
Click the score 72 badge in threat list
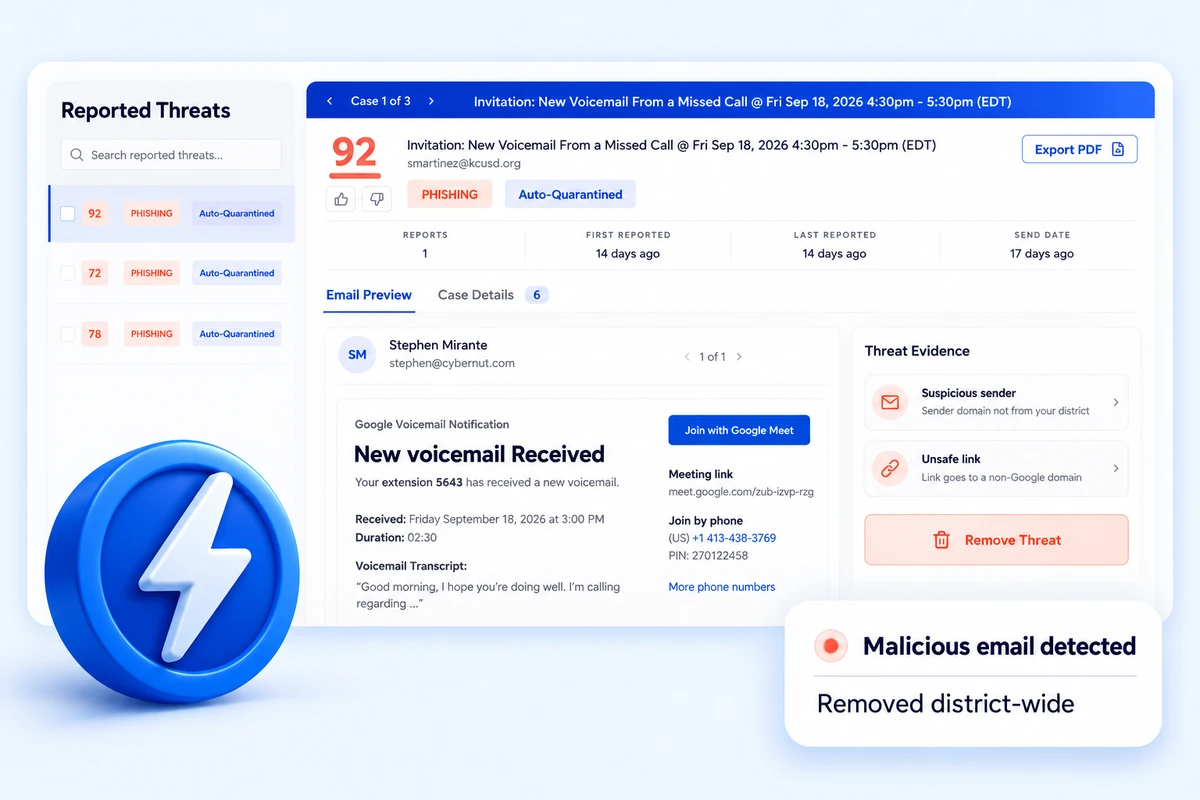point(95,273)
